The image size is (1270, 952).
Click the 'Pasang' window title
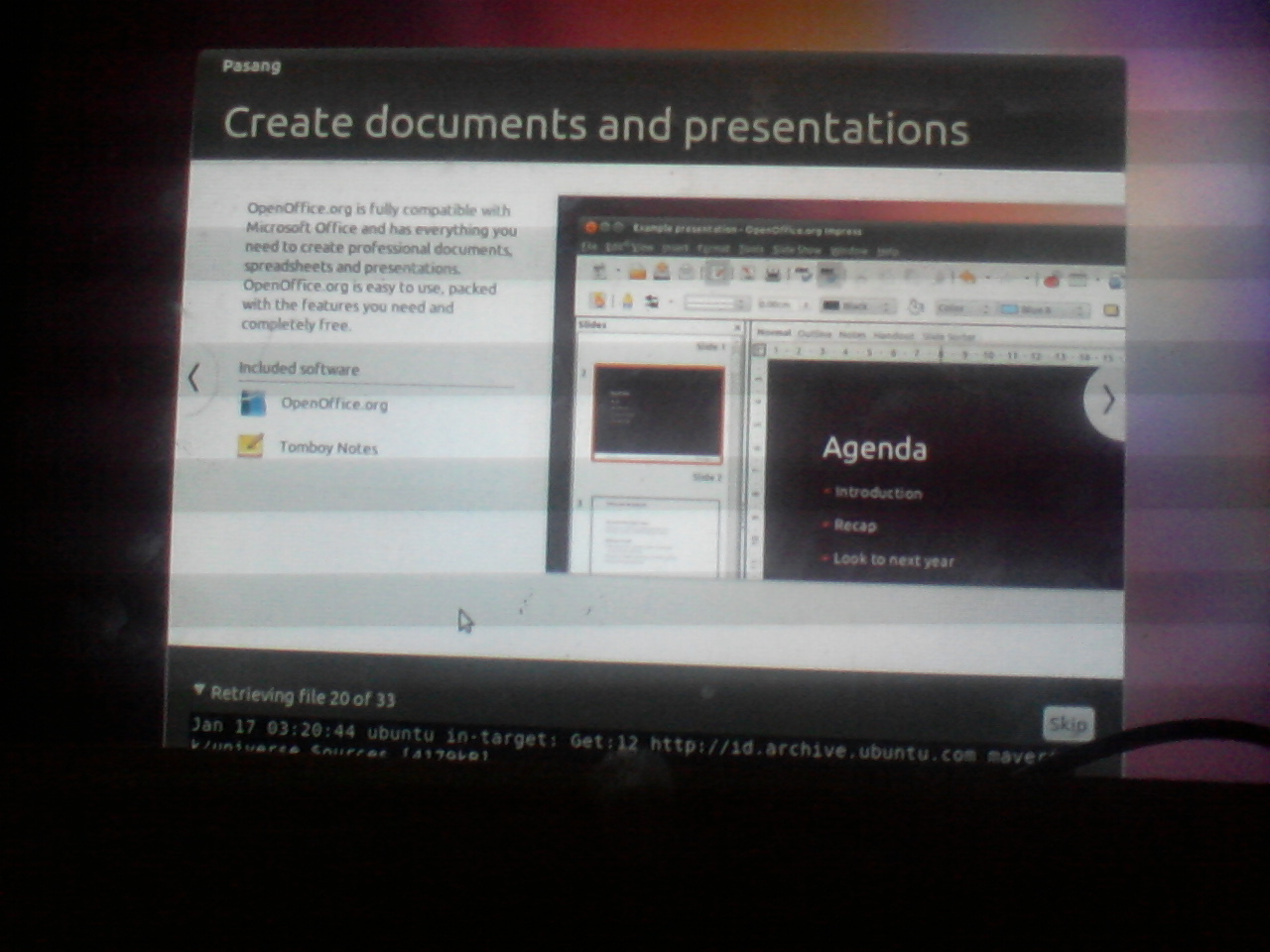click(x=251, y=65)
